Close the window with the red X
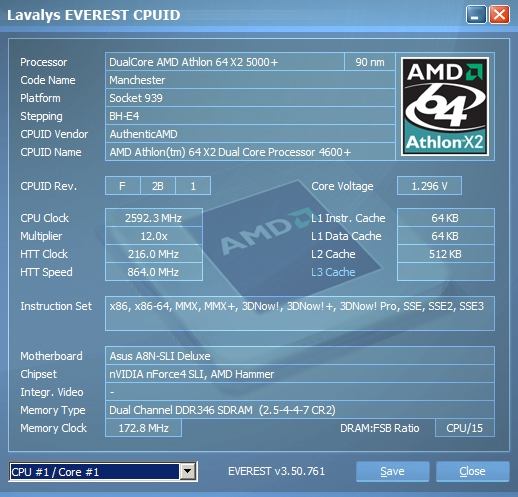The height and width of the screenshot is (497, 518). (499, 15)
